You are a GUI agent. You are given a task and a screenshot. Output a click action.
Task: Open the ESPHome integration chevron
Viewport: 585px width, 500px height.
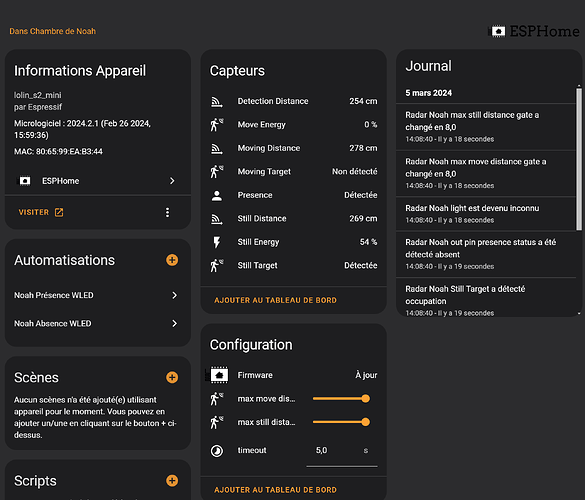172,181
